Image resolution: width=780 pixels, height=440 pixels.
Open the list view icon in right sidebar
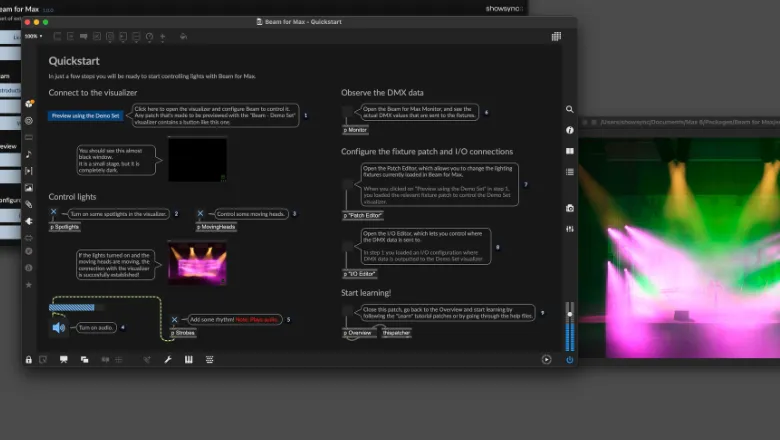pyautogui.click(x=570, y=172)
